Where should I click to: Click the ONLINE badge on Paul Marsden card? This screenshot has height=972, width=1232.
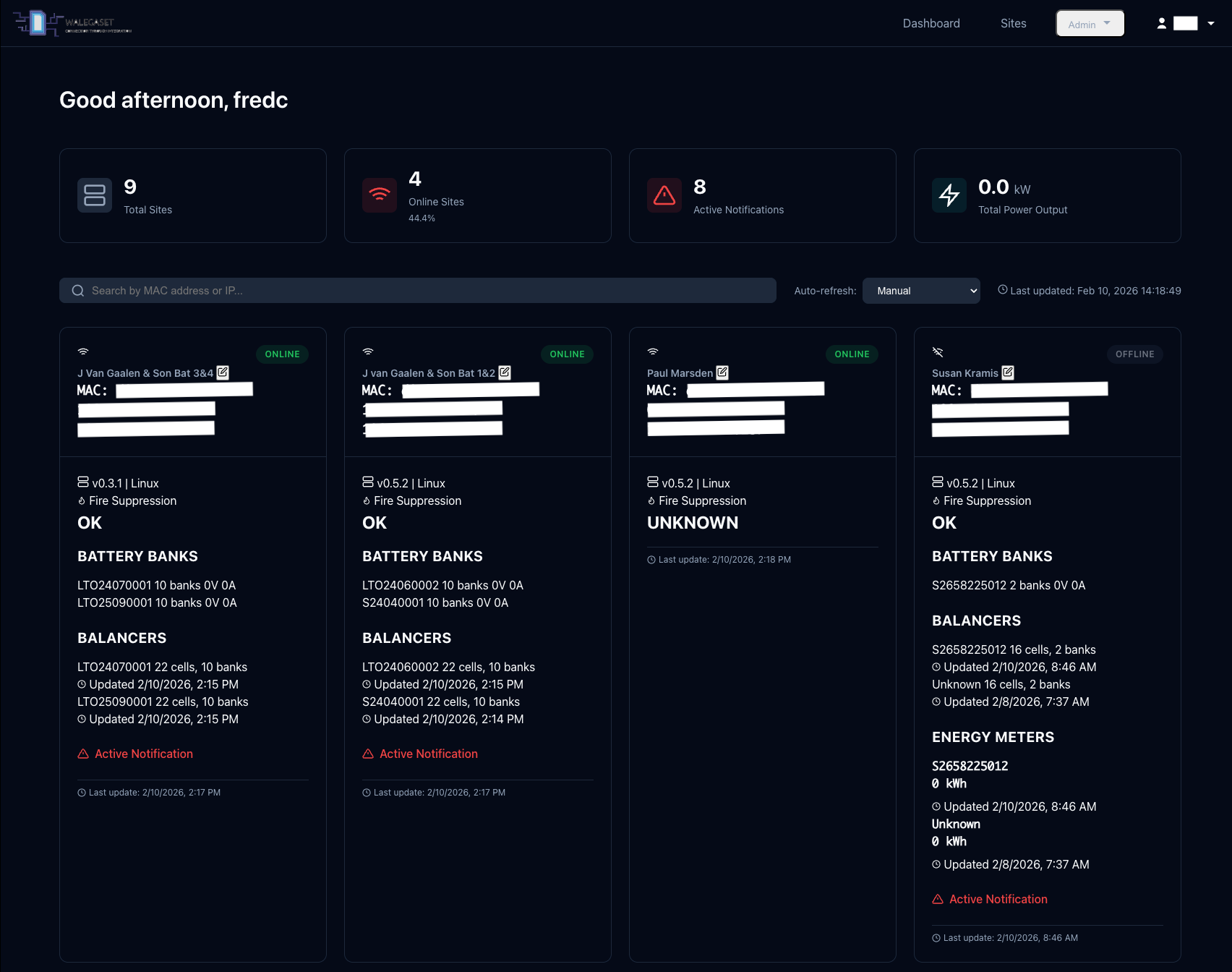[852, 354]
